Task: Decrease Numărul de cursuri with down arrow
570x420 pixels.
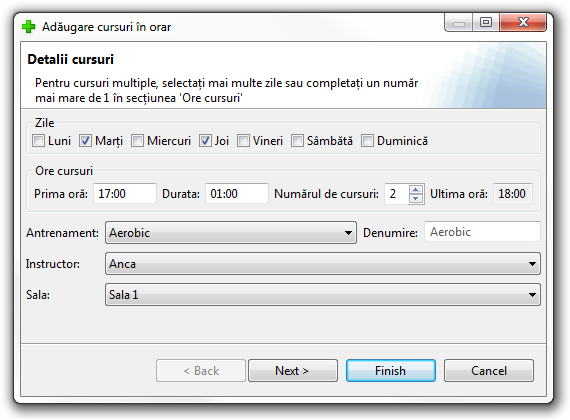Action: (x=416, y=199)
